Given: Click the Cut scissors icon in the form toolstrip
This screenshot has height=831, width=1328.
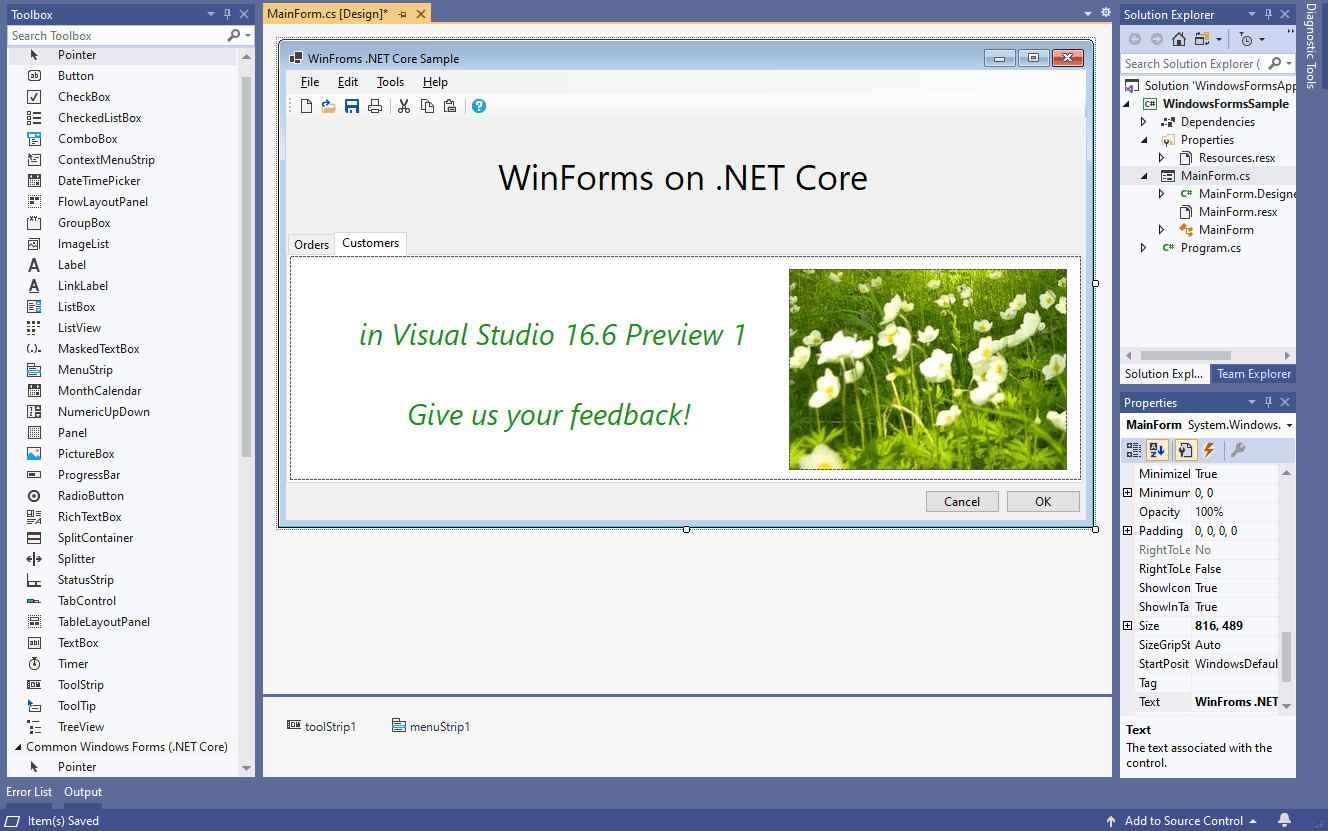Looking at the screenshot, I should pyautogui.click(x=404, y=106).
